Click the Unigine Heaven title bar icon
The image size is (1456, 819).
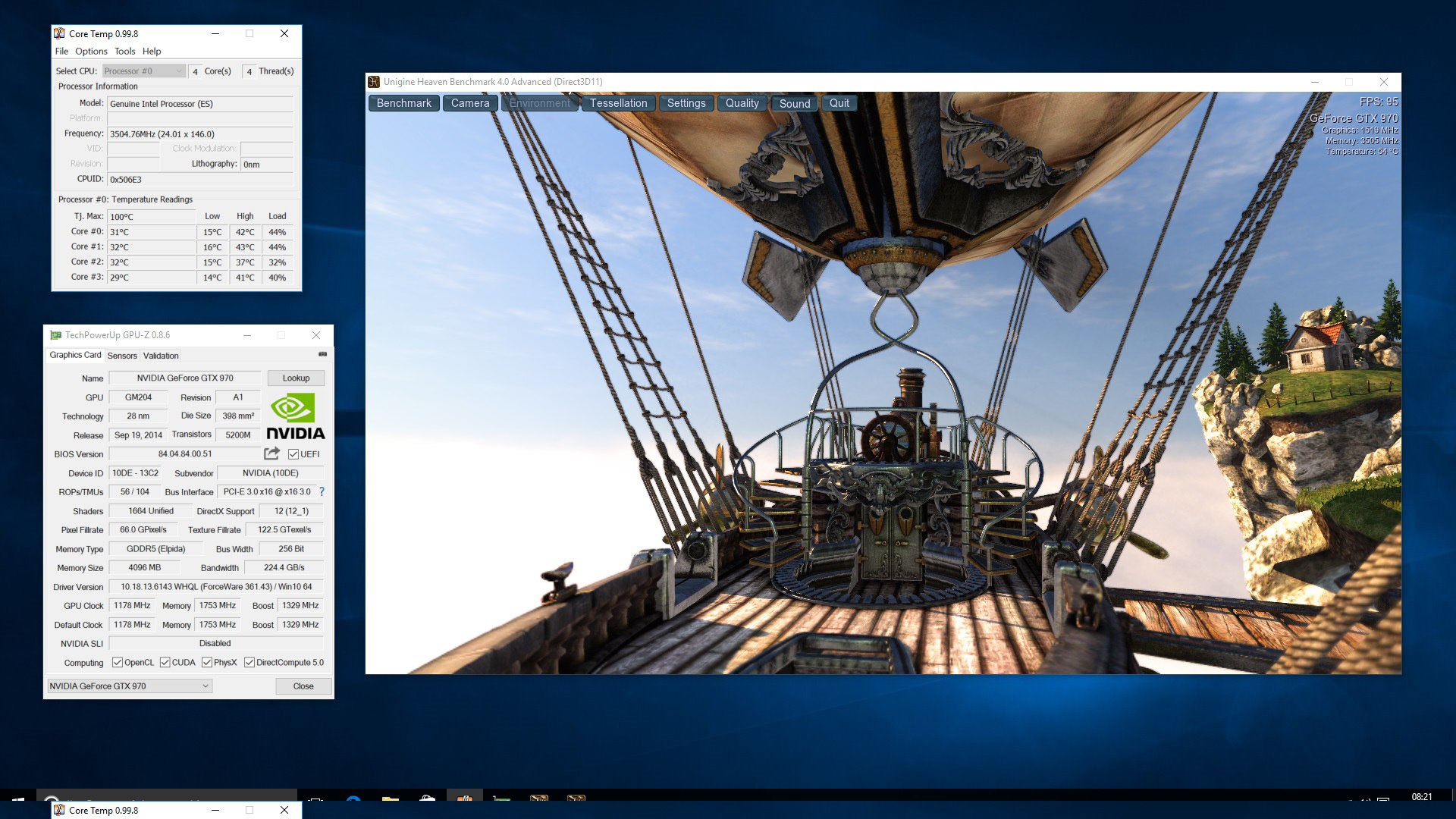click(x=374, y=82)
